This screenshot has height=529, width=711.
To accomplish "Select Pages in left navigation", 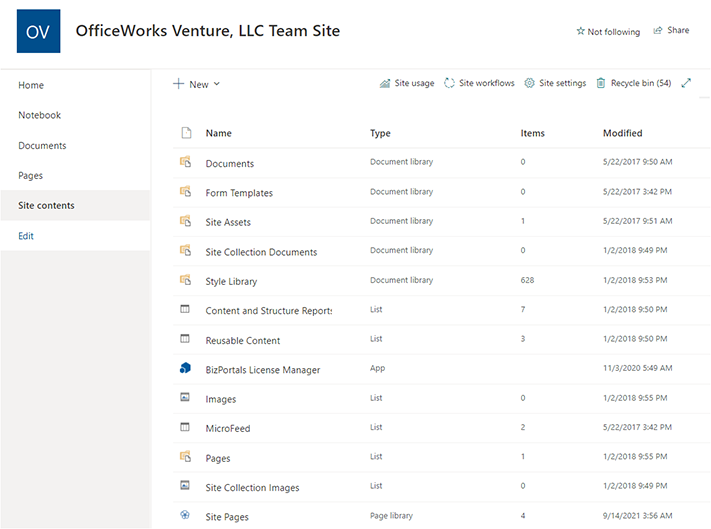I will click(31, 175).
